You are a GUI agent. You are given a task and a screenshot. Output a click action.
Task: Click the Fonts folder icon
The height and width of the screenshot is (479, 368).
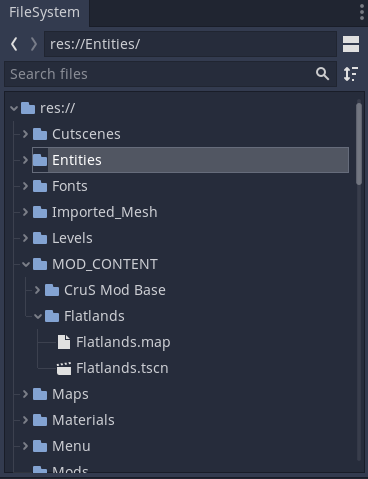(x=40, y=186)
